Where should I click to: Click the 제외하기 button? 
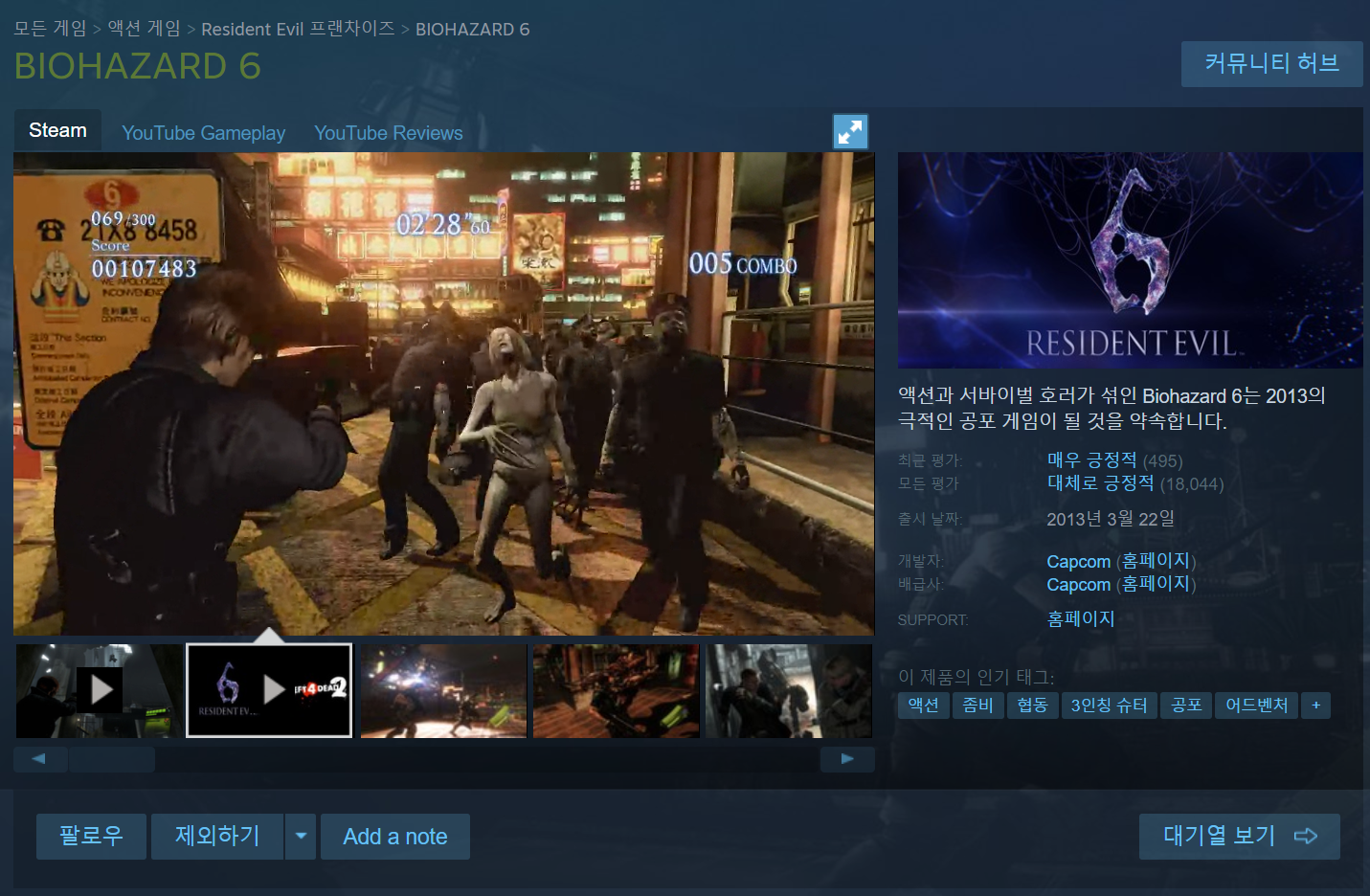217,837
